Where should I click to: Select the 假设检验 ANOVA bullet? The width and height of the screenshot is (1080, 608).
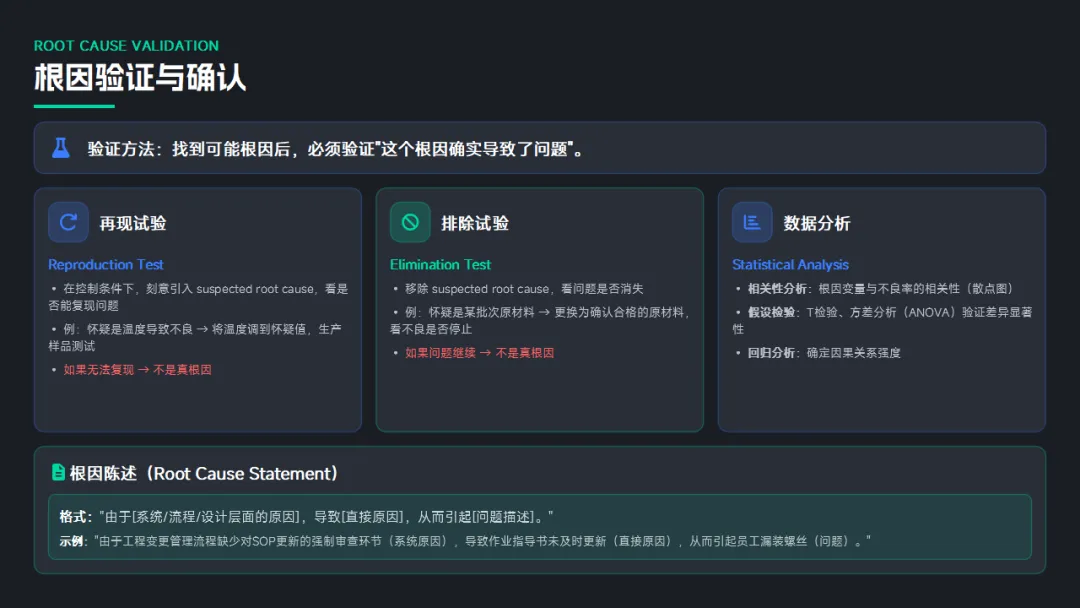882,320
